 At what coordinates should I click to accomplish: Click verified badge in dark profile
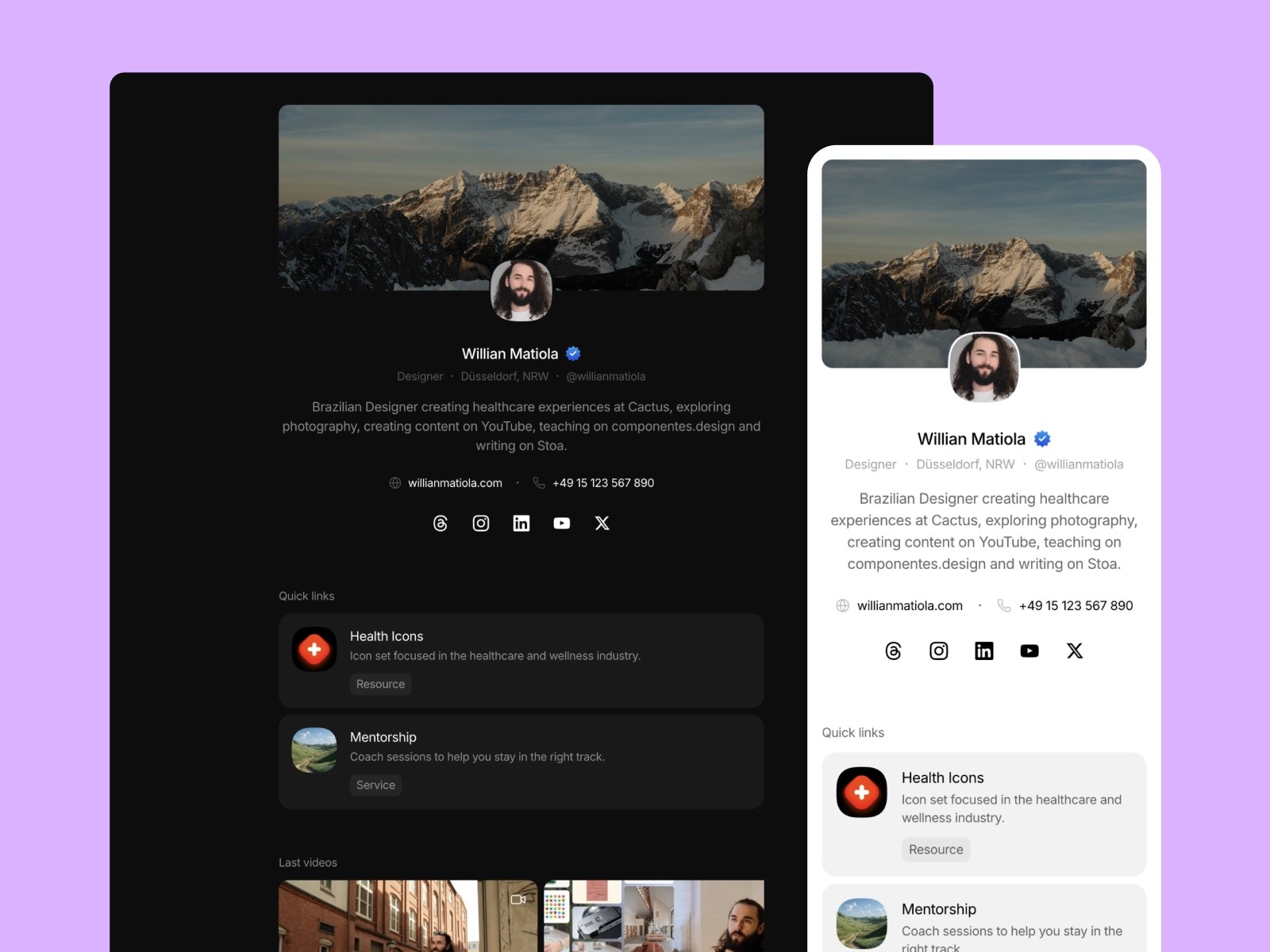573,354
